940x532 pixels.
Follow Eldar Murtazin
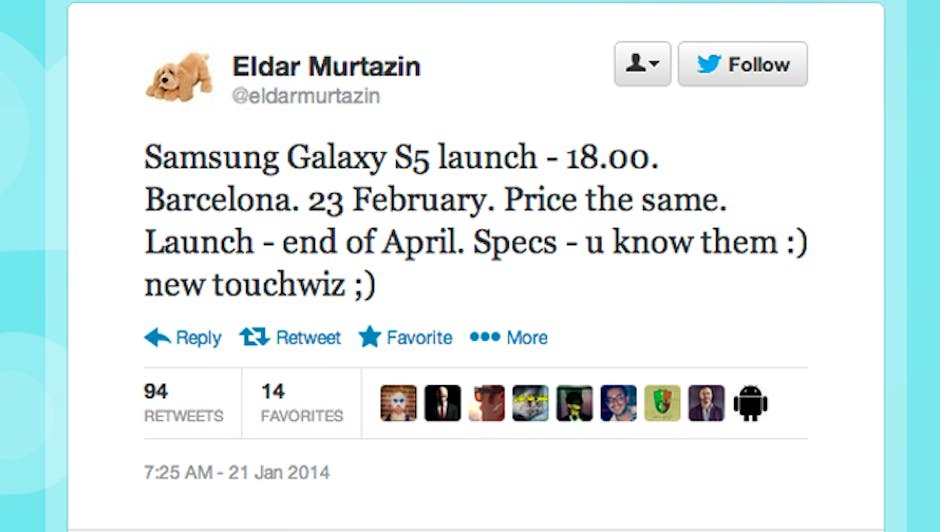[x=742, y=65]
